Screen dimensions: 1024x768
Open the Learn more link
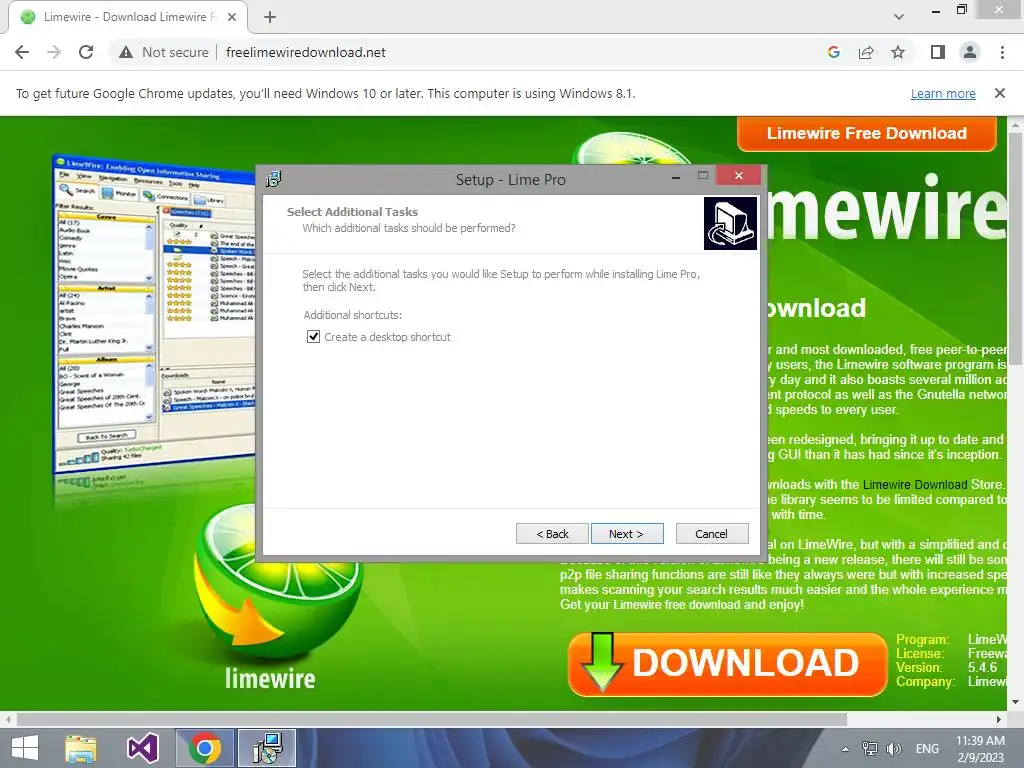click(x=943, y=93)
